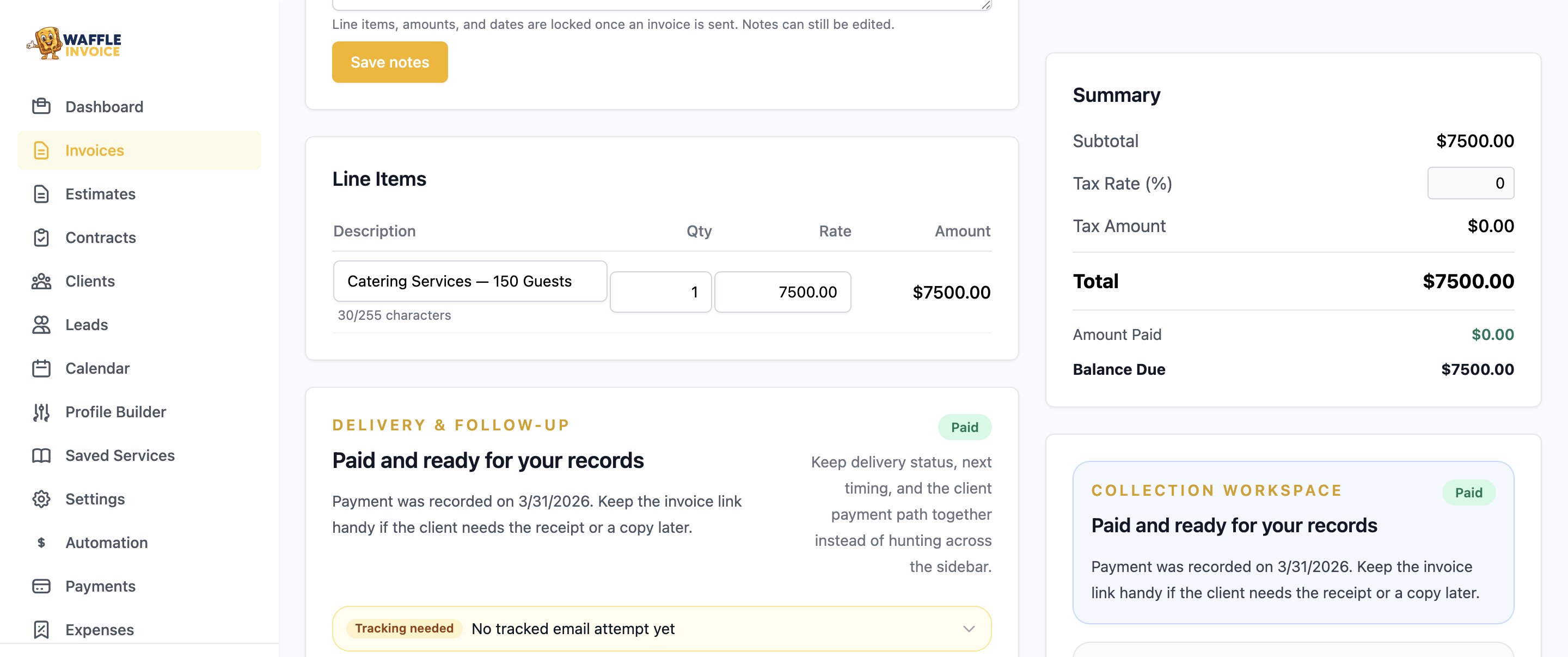Go to Saved Services
Viewport: 1568px width, 657px height.
tap(139, 455)
